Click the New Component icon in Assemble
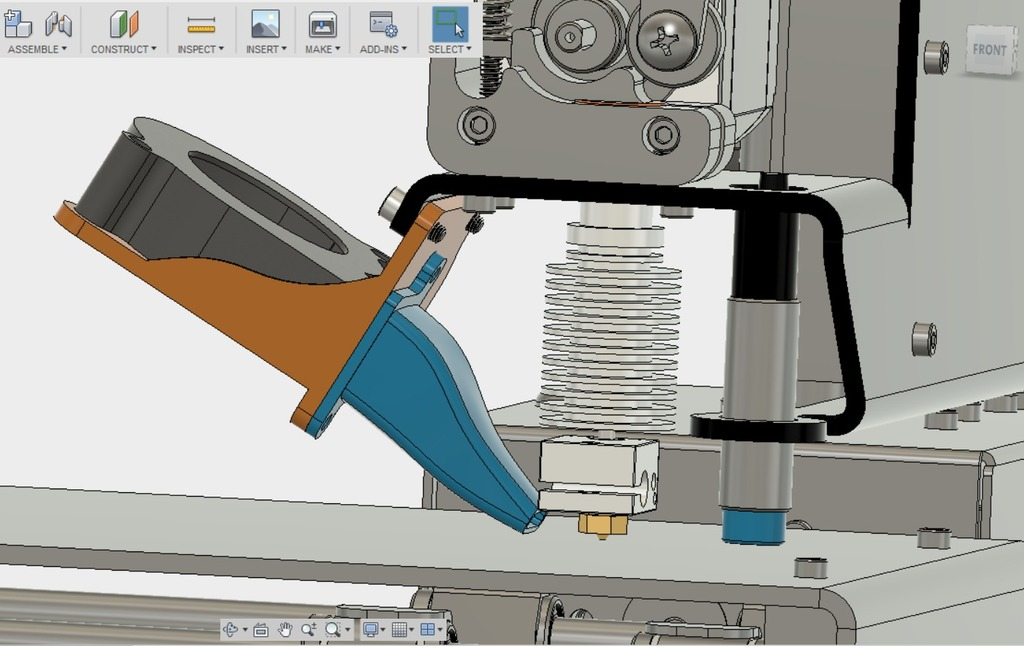The height and width of the screenshot is (646, 1024). (x=18, y=24)
